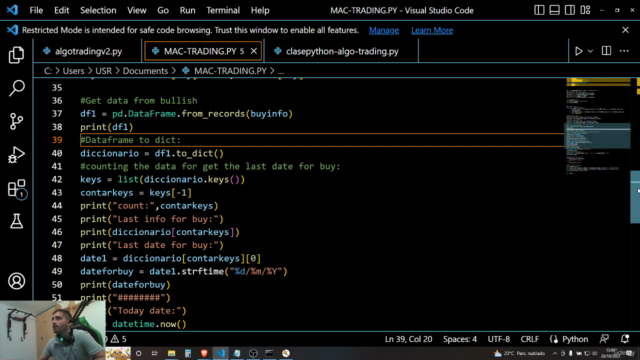Run the Python file with play button
The width and height of the screenshot is (640, 360).
578,51
